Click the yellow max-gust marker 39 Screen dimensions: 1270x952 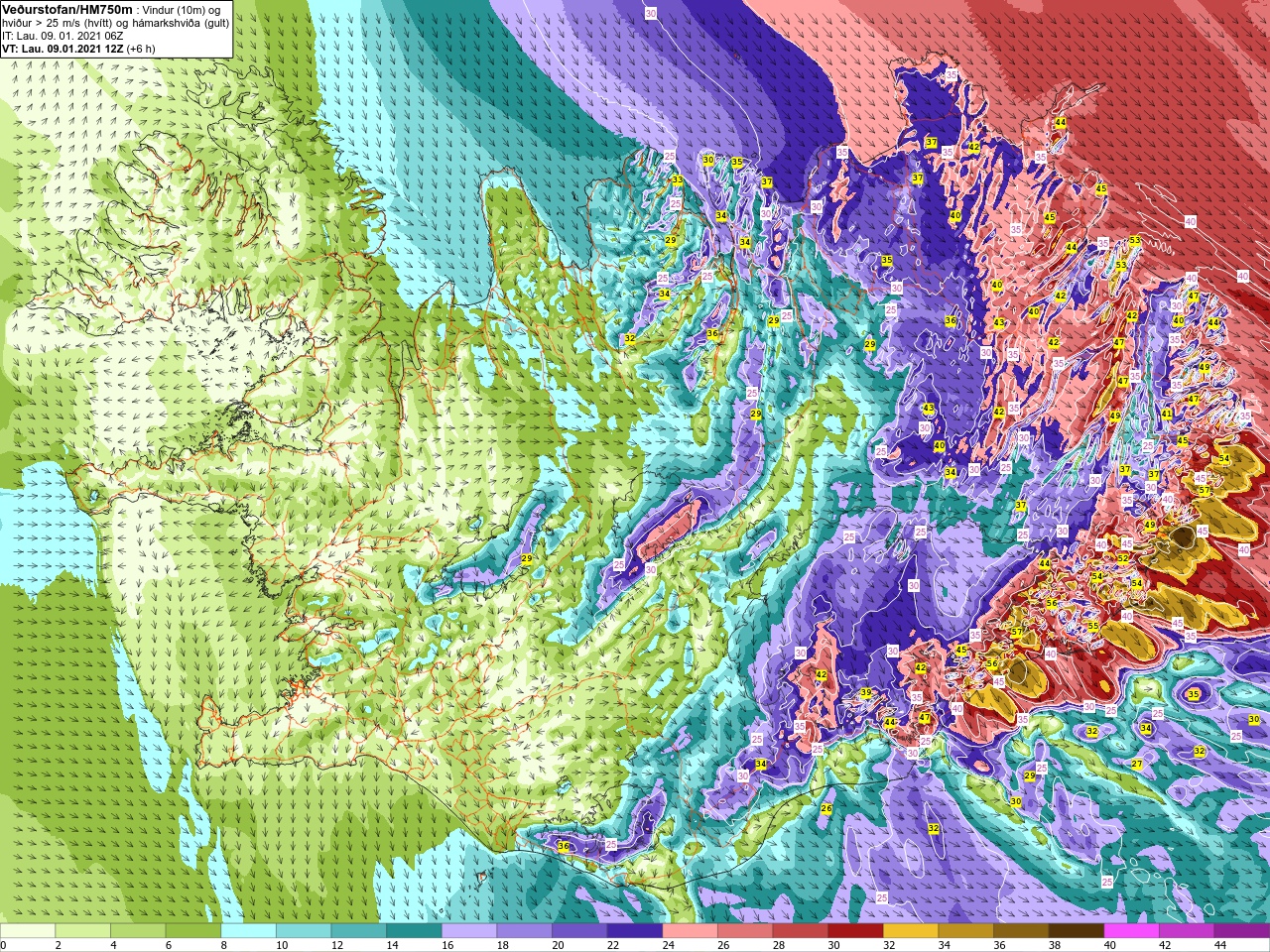pos(865,693)
